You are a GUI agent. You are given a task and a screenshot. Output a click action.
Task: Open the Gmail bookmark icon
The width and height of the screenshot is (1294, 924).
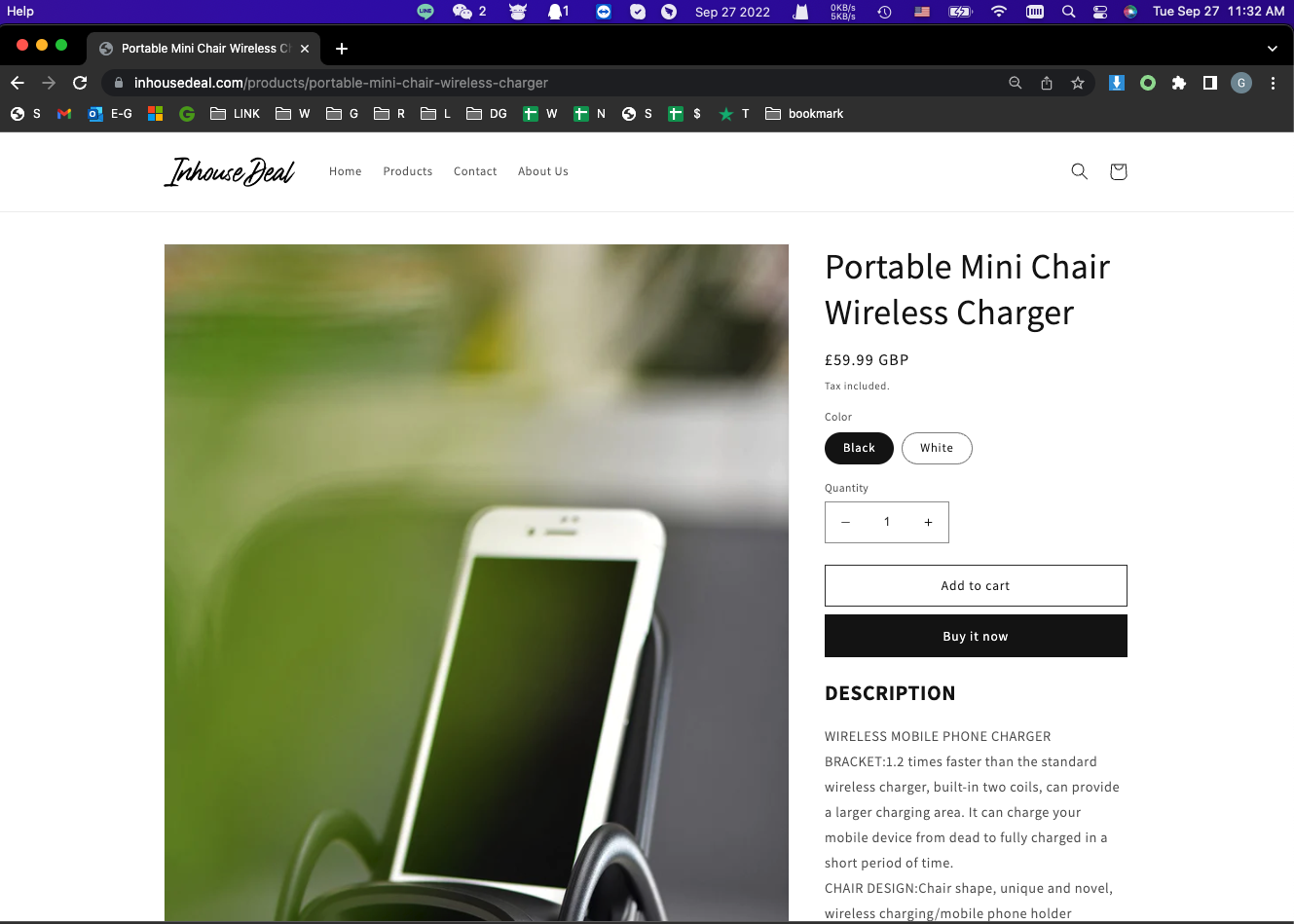[64, 114]
